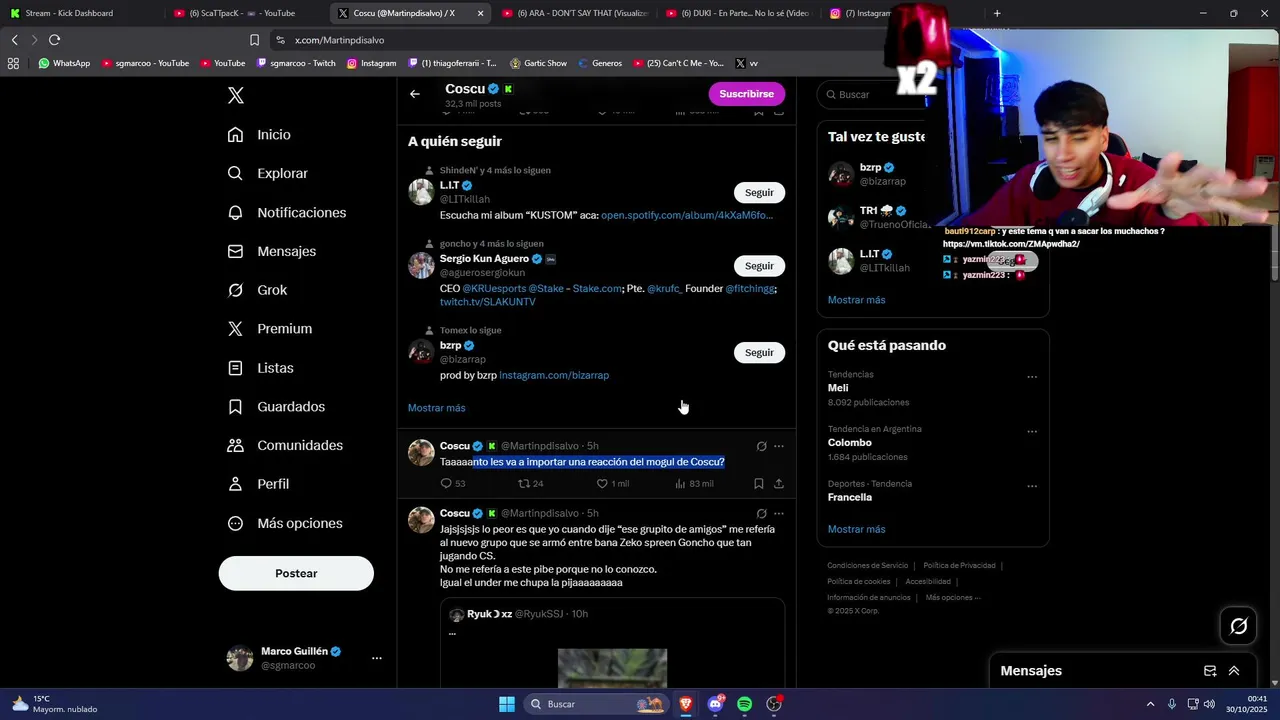Open Spotify from the taskbar
Image resolution: width=1280 pixels, height=720 pixels.
pos(744,704)
